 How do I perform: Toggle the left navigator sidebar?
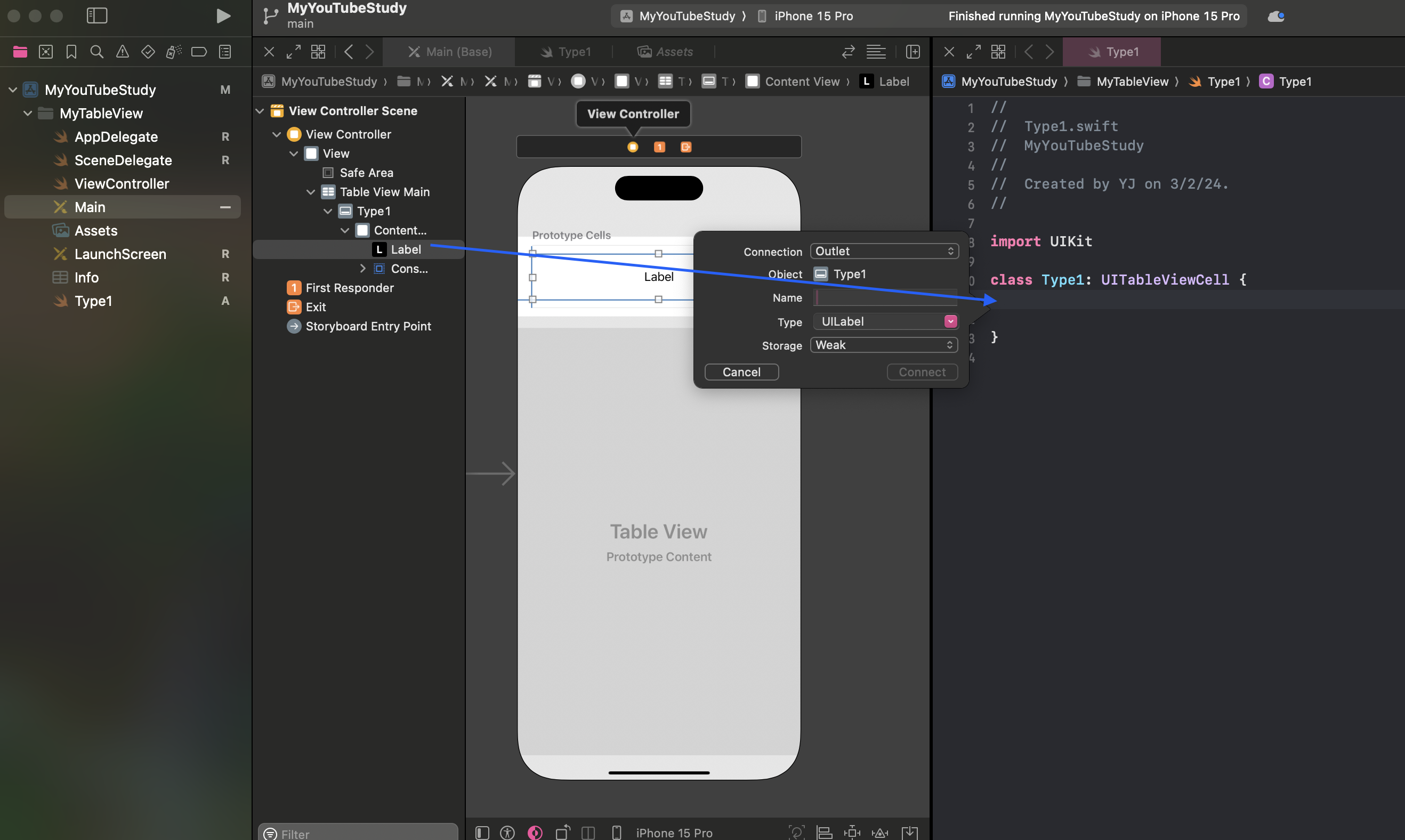97,16
